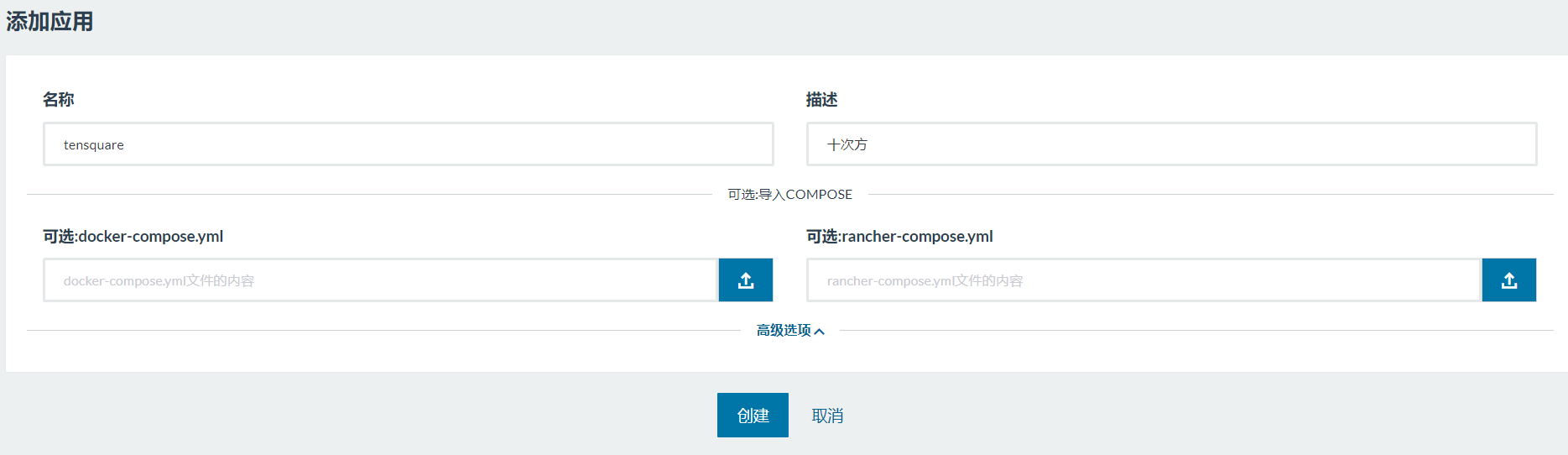The height and width of the screenshot is (455, 1568).
Task: Focus the 名称 name field containing tensquare
Action: (409, 144)
